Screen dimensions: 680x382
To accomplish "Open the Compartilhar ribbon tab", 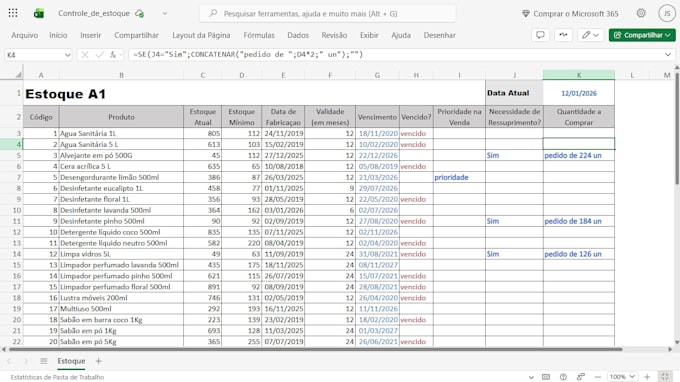I will tap(136, 35).
